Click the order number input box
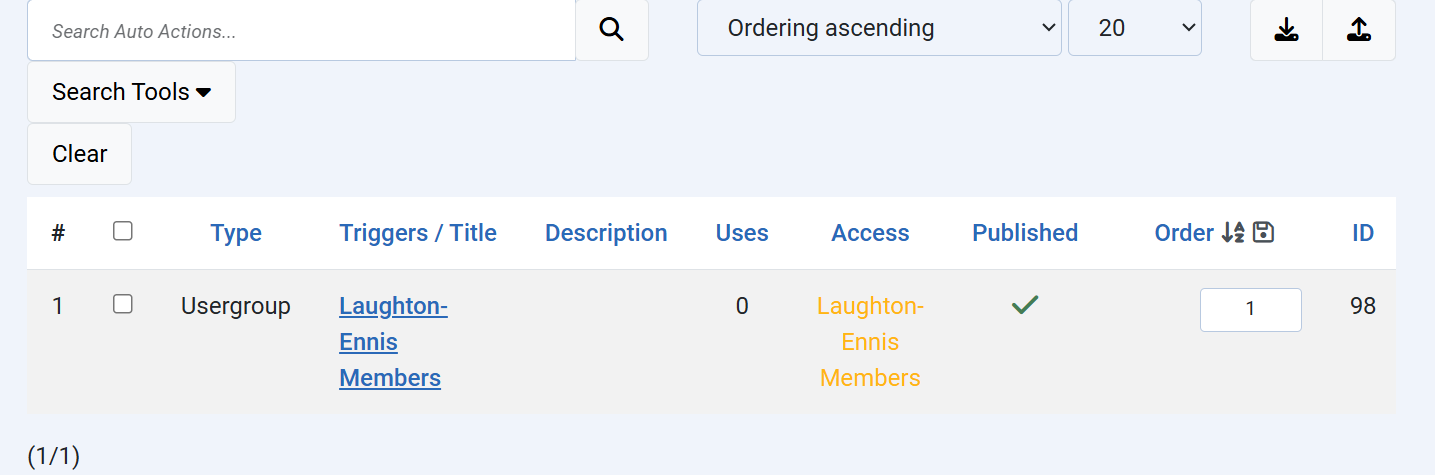The image size is (1435, 475). coord(1250,309)
